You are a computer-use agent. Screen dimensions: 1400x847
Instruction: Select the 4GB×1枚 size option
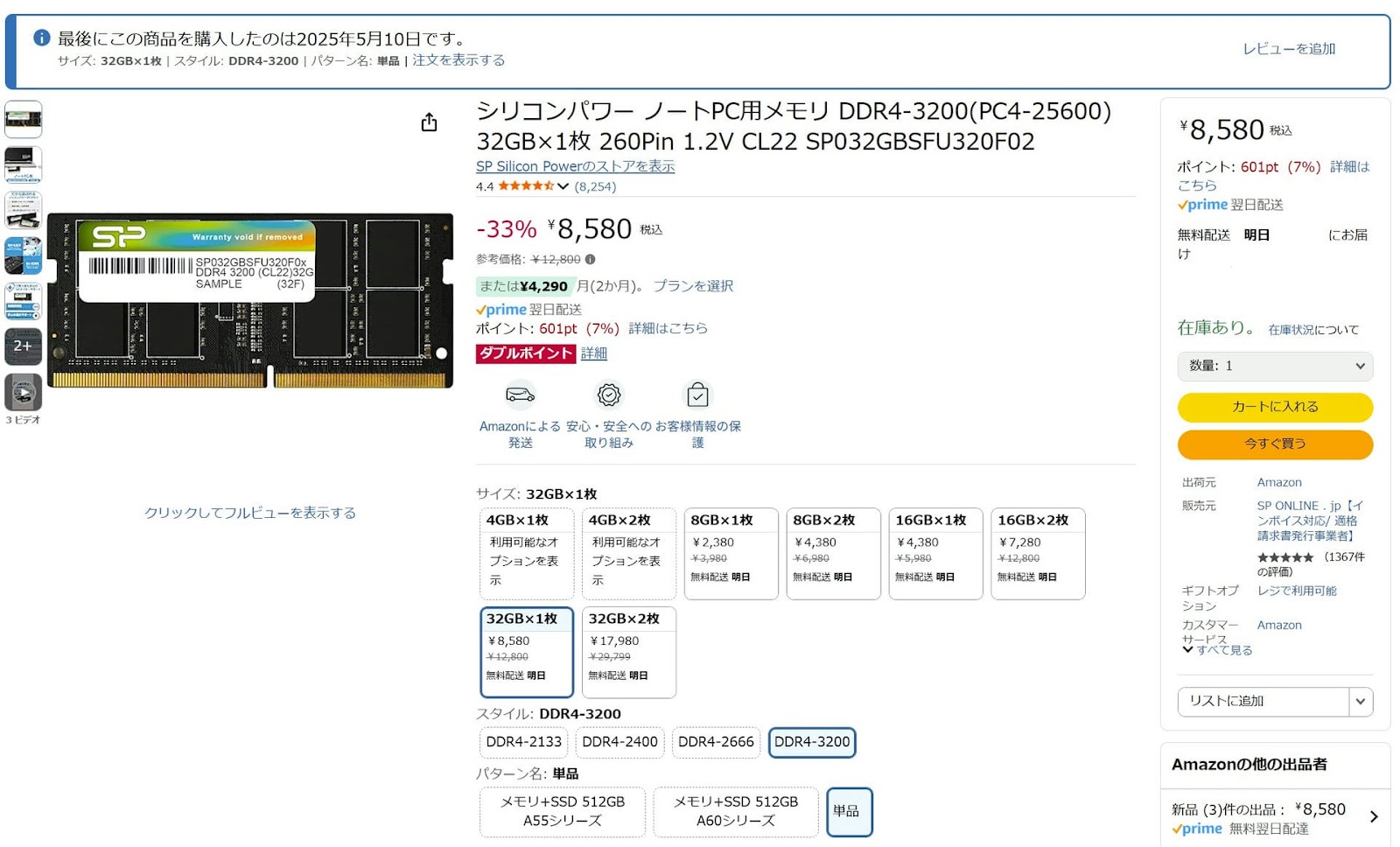pyautogui.click(x=527, y=553)
